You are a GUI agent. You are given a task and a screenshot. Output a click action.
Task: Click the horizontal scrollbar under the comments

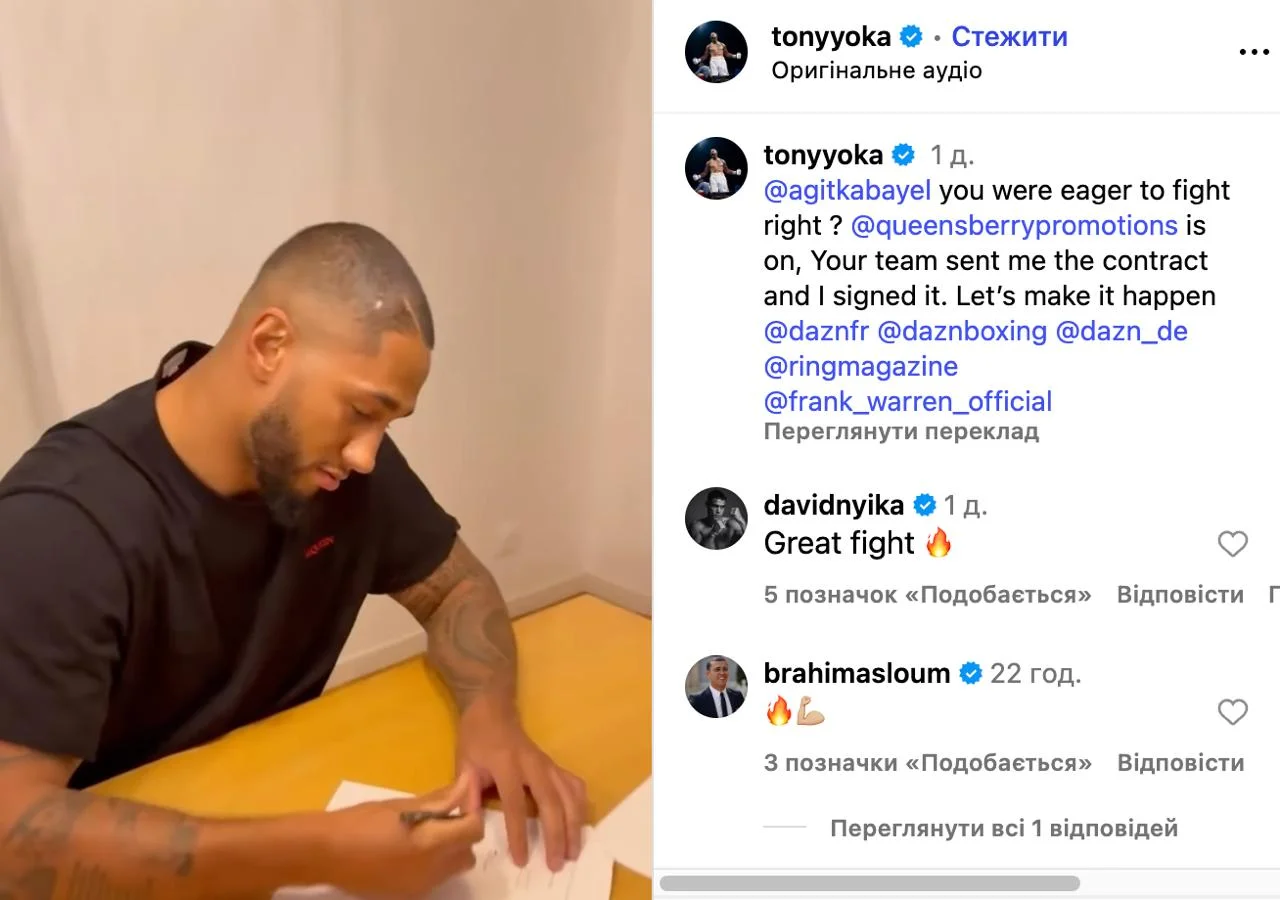870,883
